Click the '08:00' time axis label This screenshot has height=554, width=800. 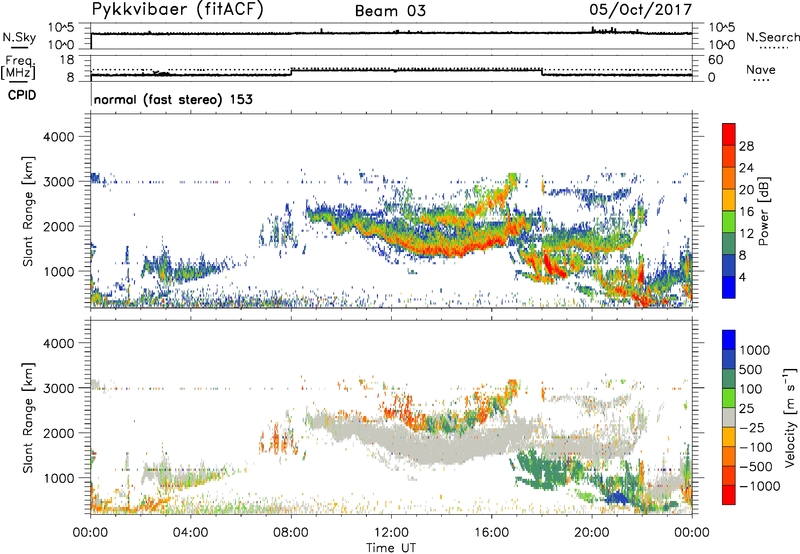coord(291,533)
